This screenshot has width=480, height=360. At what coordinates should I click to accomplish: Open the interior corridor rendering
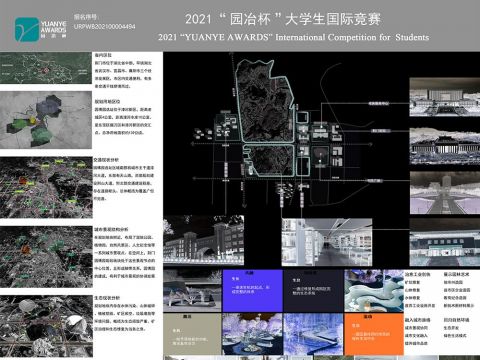[327, 242]
